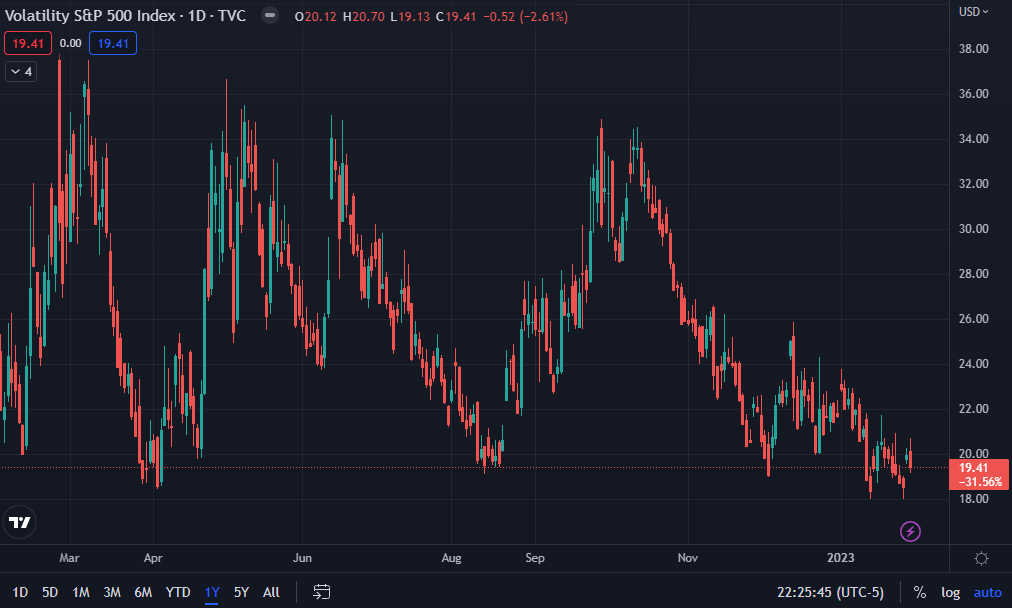Click the low value L19.13
1012x608 pixels.
pyautogui.click(x=410, y=16)
